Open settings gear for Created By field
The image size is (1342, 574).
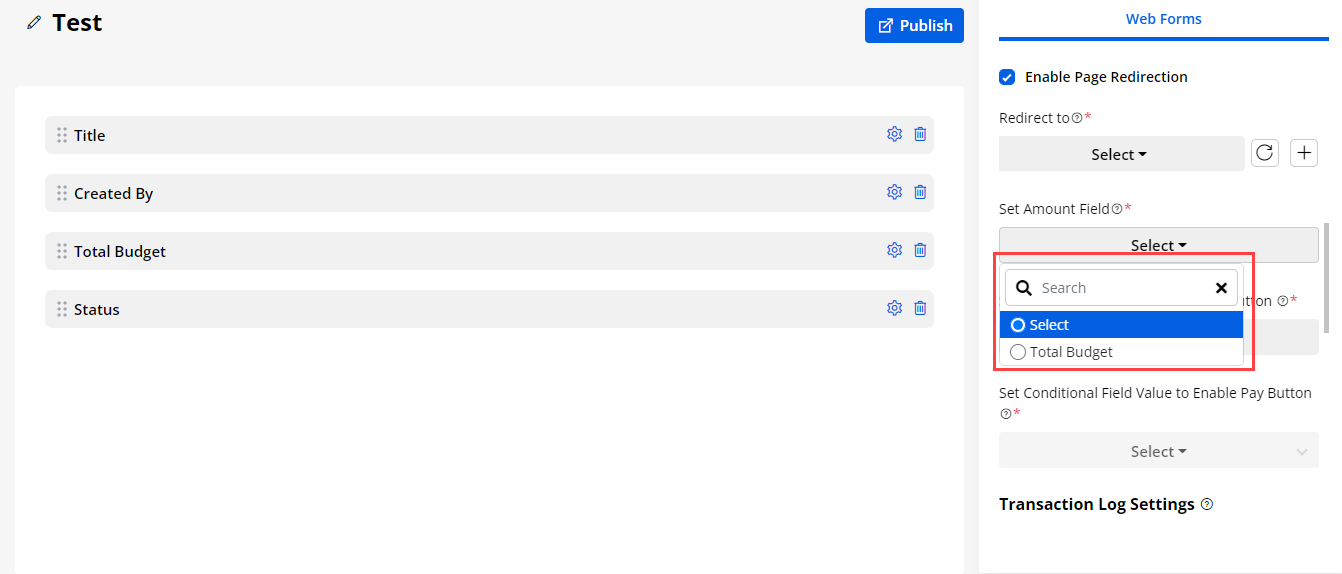[894, 192]
